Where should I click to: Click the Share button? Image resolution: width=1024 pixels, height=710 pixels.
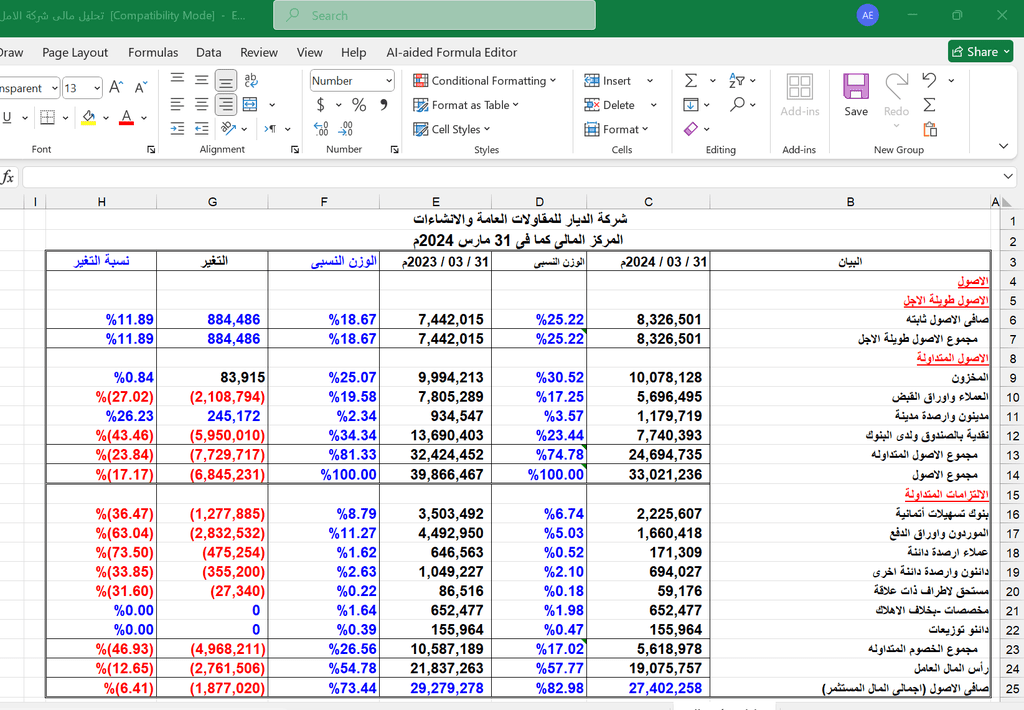click(x=976, y=52)
